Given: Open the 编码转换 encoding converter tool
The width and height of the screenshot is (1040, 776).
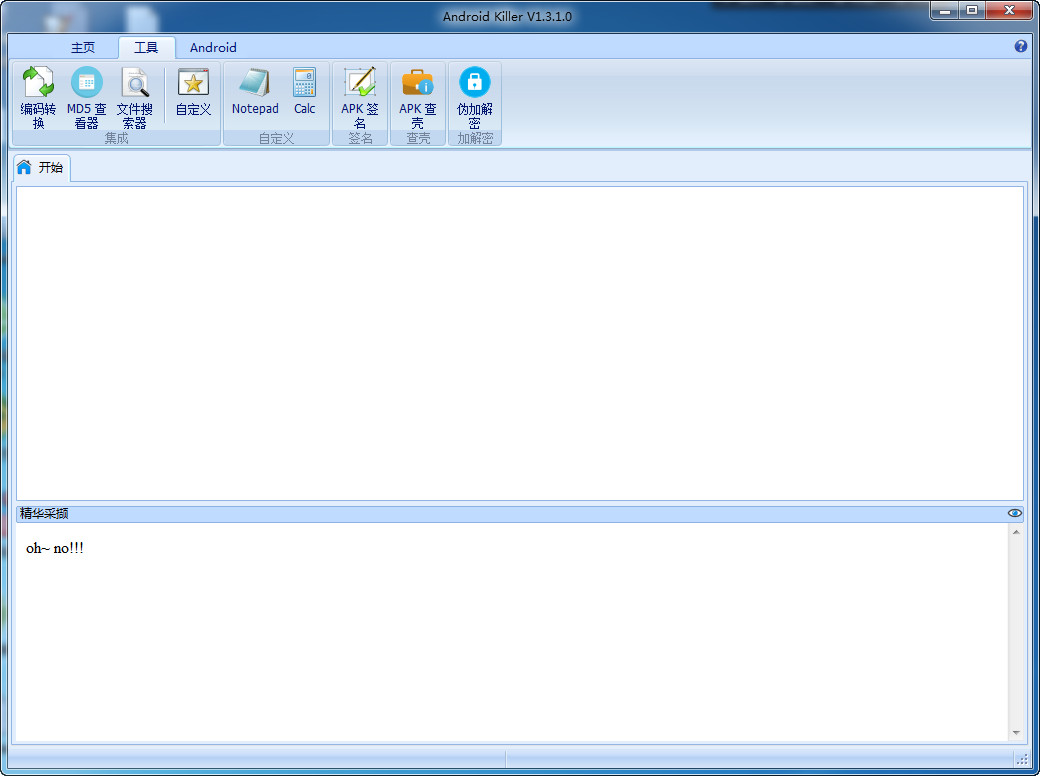Looking at the screenshot, I should tap(38, 97).
